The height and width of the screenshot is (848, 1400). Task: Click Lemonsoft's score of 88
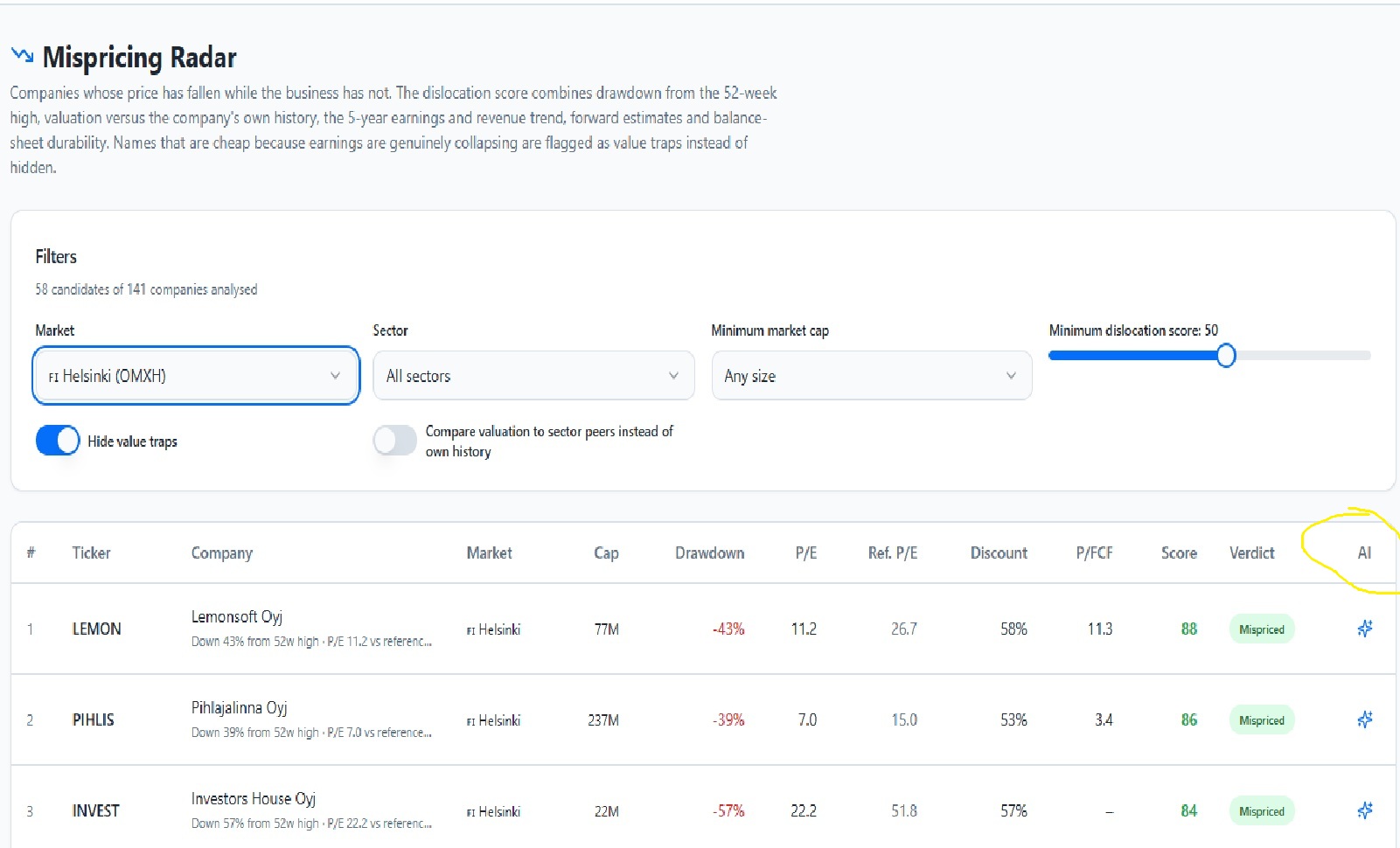(x=1188, y=629)
